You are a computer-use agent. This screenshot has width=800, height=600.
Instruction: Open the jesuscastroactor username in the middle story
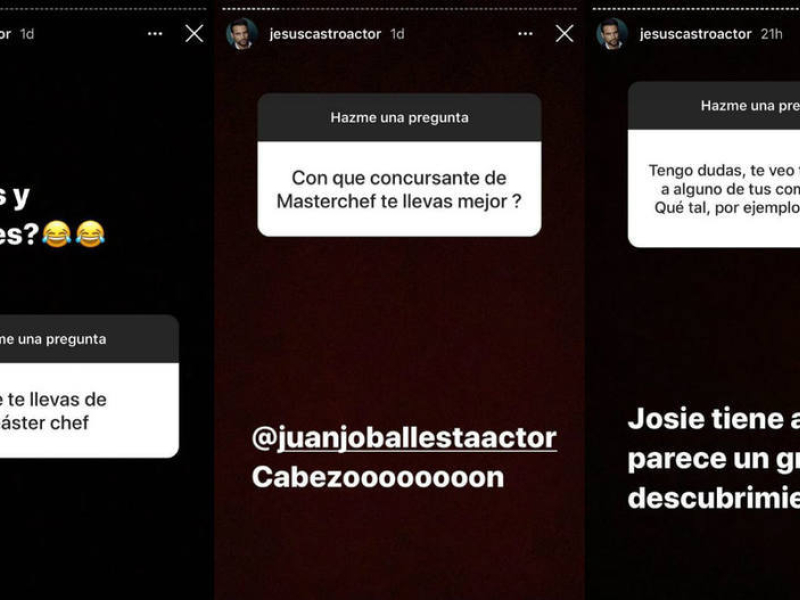click(x=325, y=34)
